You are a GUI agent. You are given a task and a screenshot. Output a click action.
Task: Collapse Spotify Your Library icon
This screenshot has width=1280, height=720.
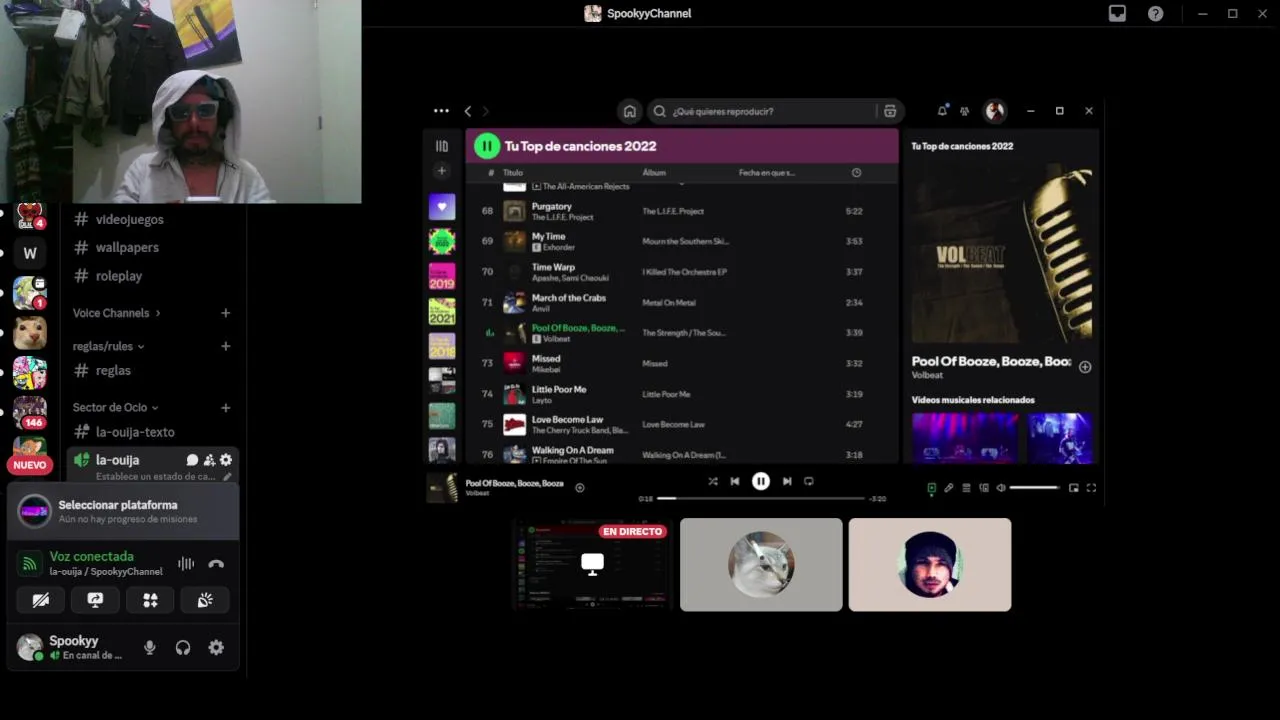442,146
